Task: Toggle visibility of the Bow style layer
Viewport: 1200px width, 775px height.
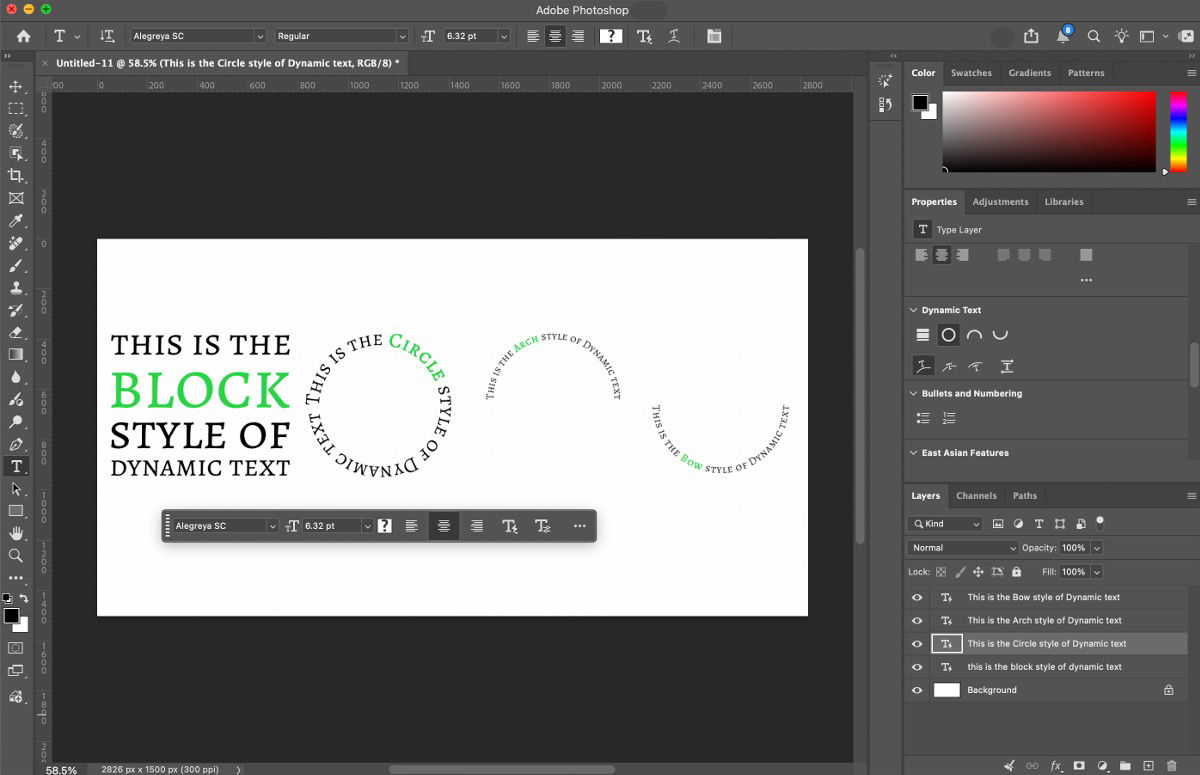Action: point(917,597)
